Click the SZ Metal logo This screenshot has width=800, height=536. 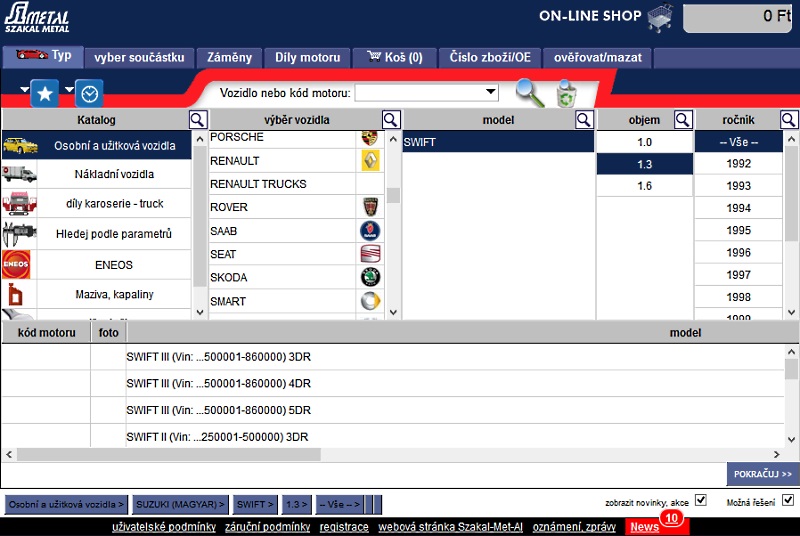[x=37, y=18]
